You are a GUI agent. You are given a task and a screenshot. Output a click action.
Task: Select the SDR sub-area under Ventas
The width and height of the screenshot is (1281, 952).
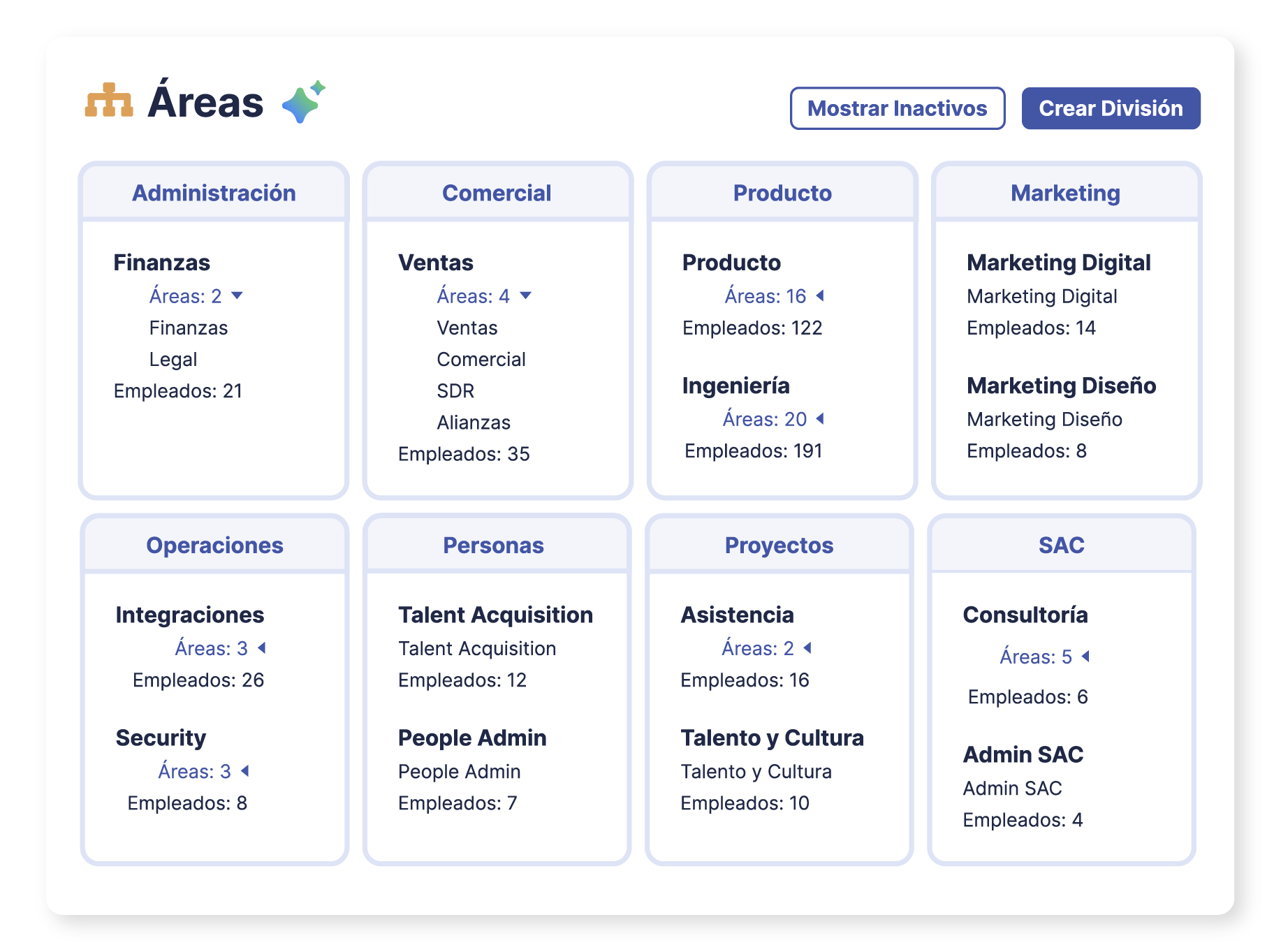tap(455, 390)
